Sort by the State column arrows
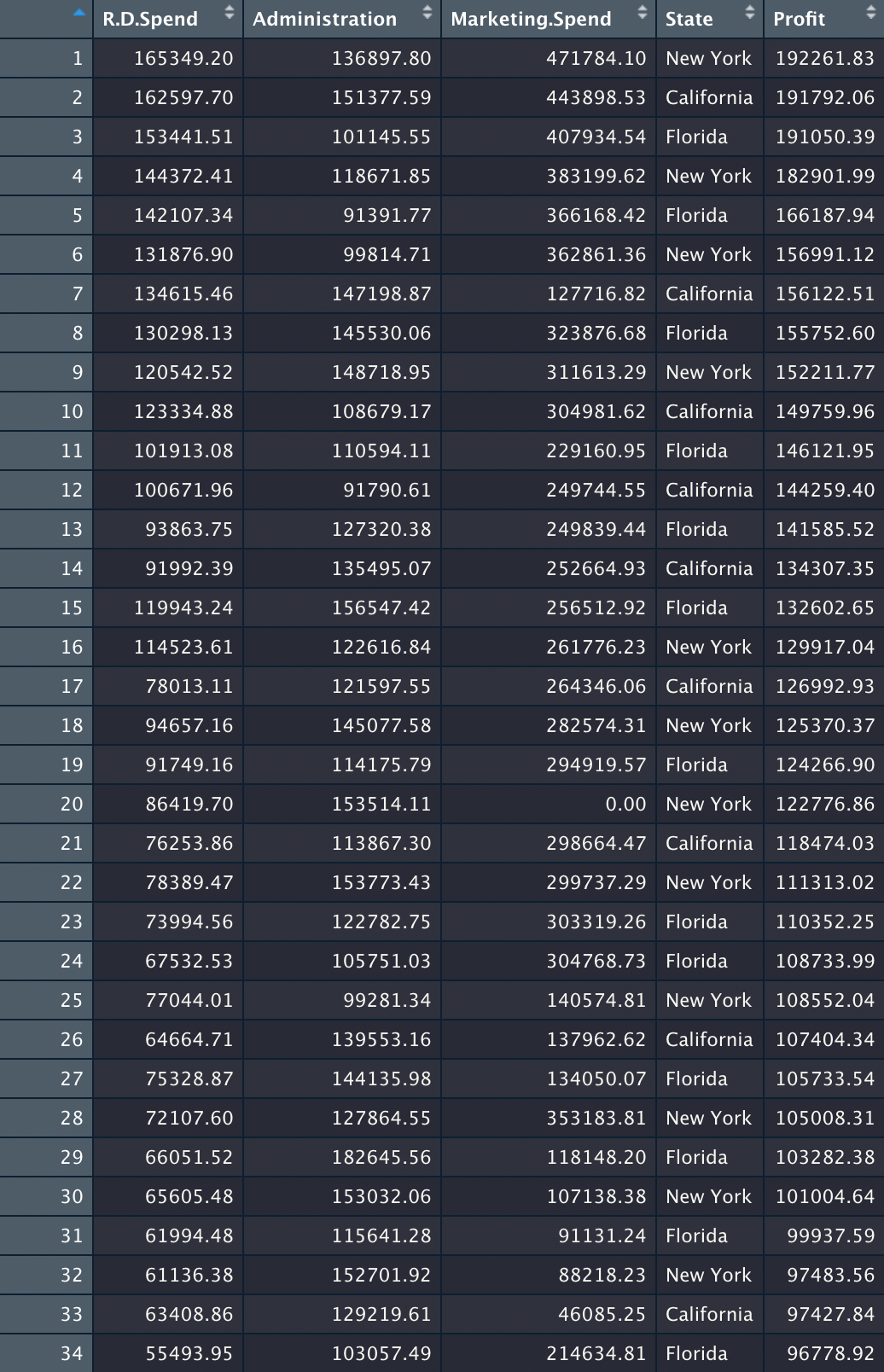Screen dimensions: 884x1372 click(x=749, y=13)
